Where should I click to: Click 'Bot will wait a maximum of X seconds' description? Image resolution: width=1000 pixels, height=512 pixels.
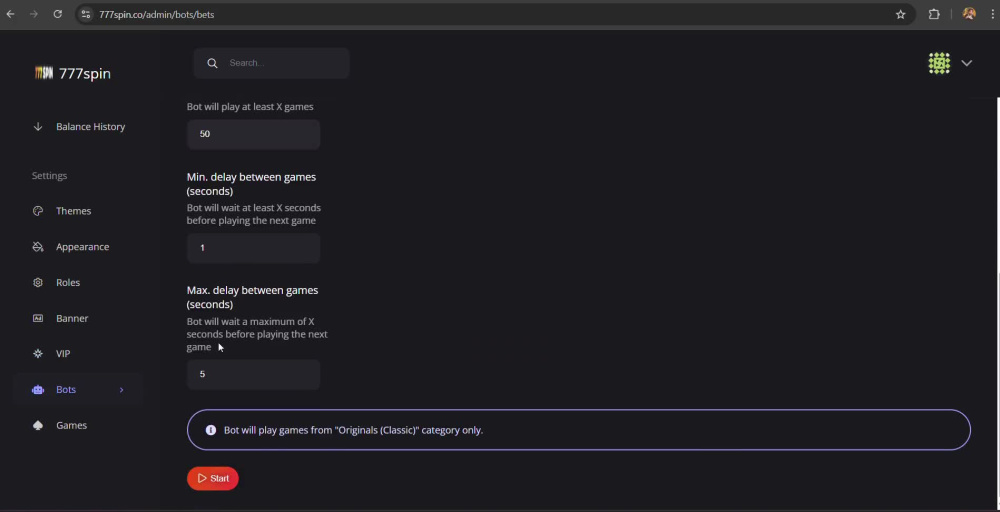coord(257,334)
